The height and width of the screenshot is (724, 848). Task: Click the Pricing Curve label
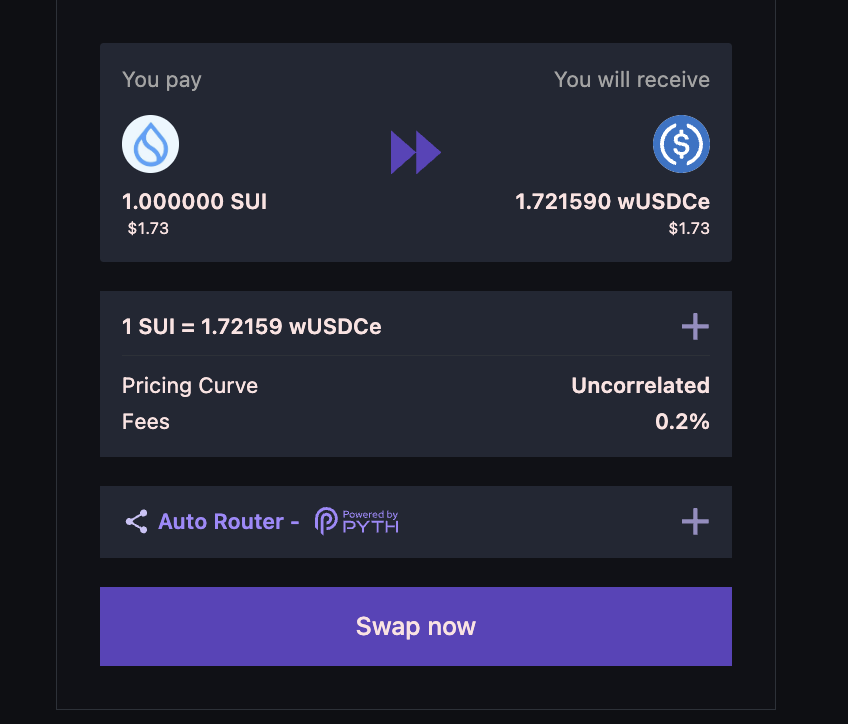[x=190, y=385]
